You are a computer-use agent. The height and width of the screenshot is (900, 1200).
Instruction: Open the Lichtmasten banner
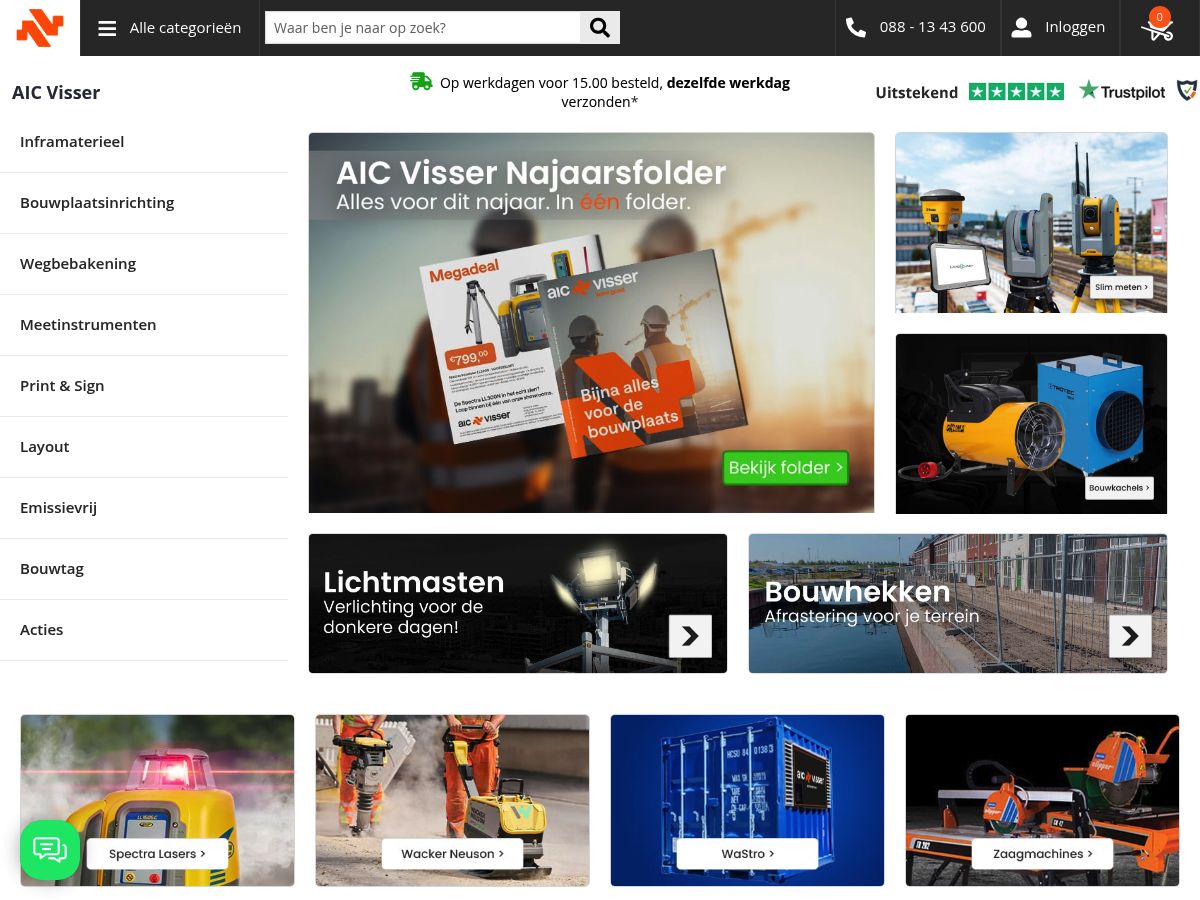pyautogui.click(x=518, y=603)
